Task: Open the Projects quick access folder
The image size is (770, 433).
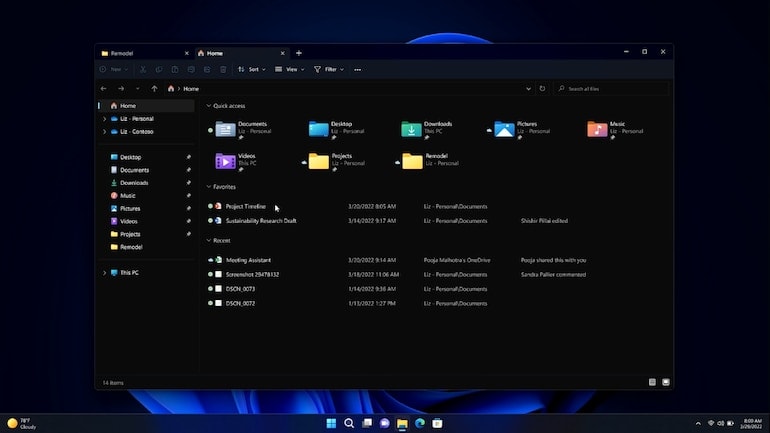Action: tap(334, 162)
